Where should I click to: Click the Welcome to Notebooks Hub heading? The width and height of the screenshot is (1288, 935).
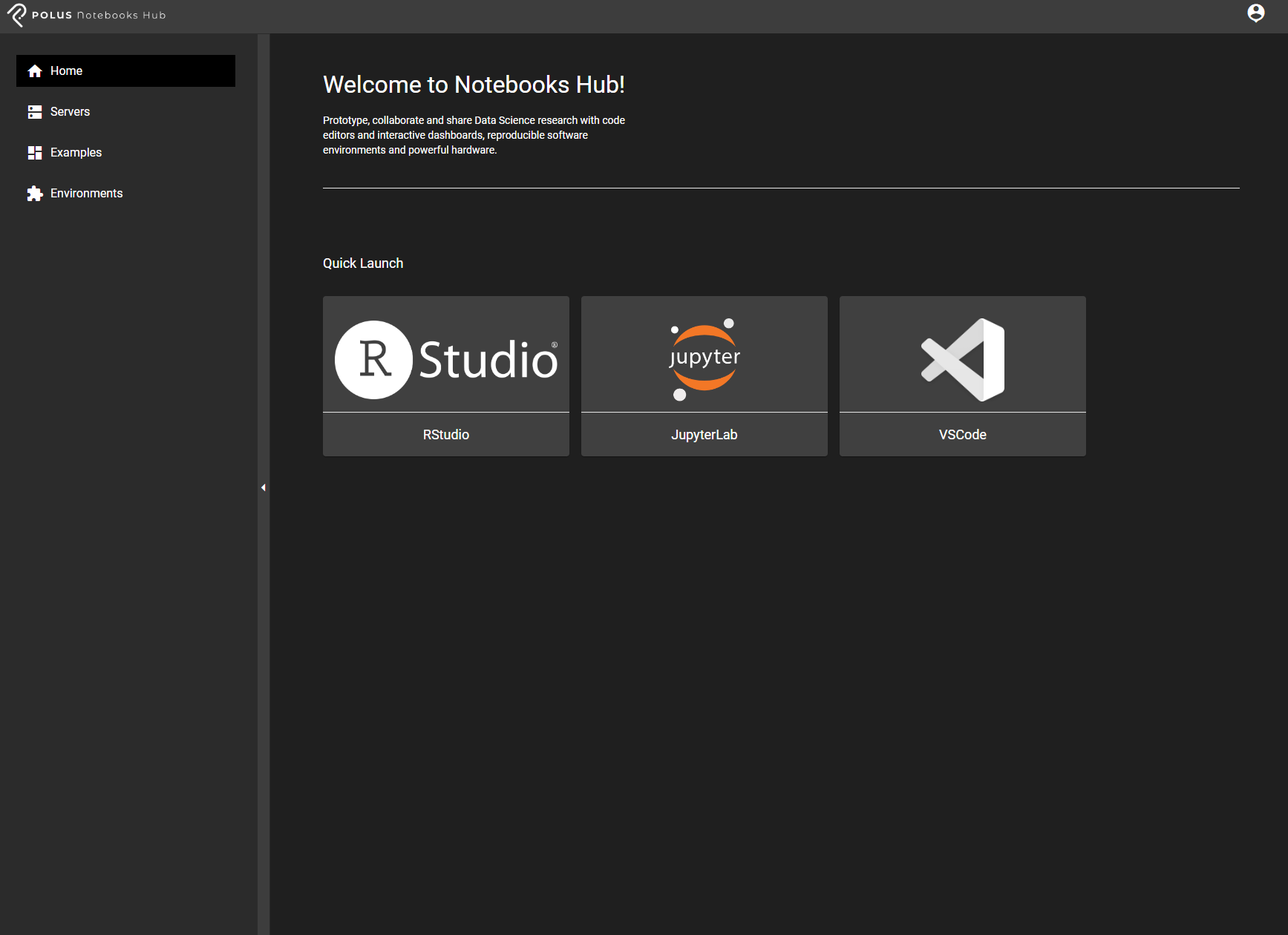474,85
